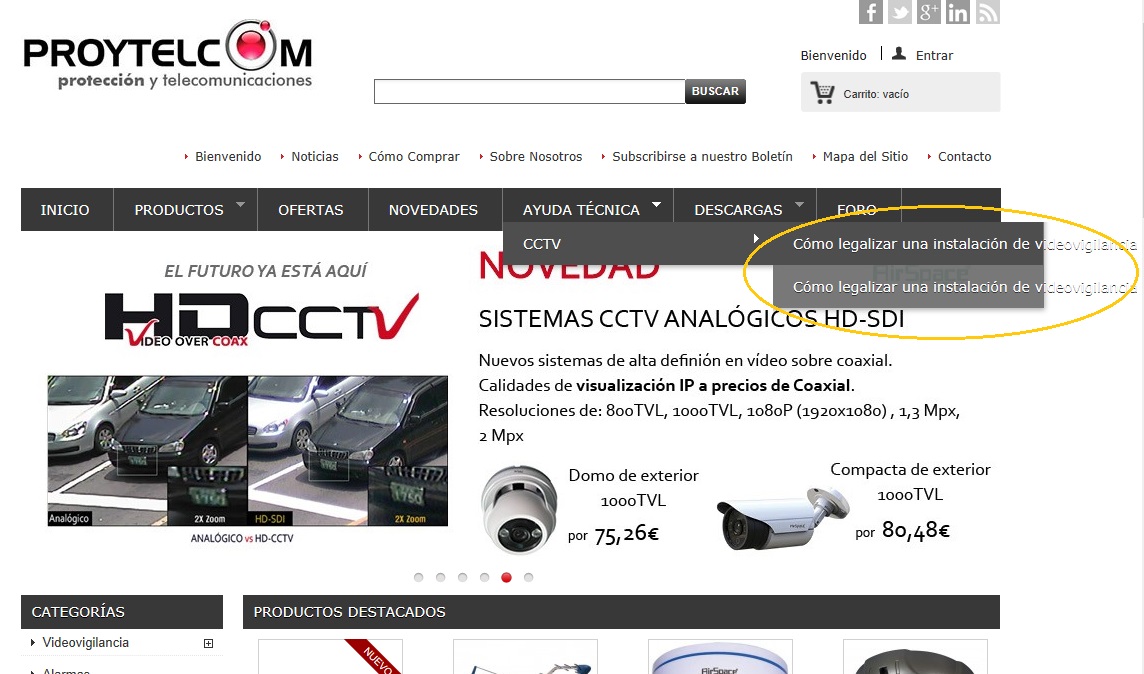
Task: Click the product thumbnail with NUEVO ribbon
Action: pyautogui.click(x=331, y=656)
